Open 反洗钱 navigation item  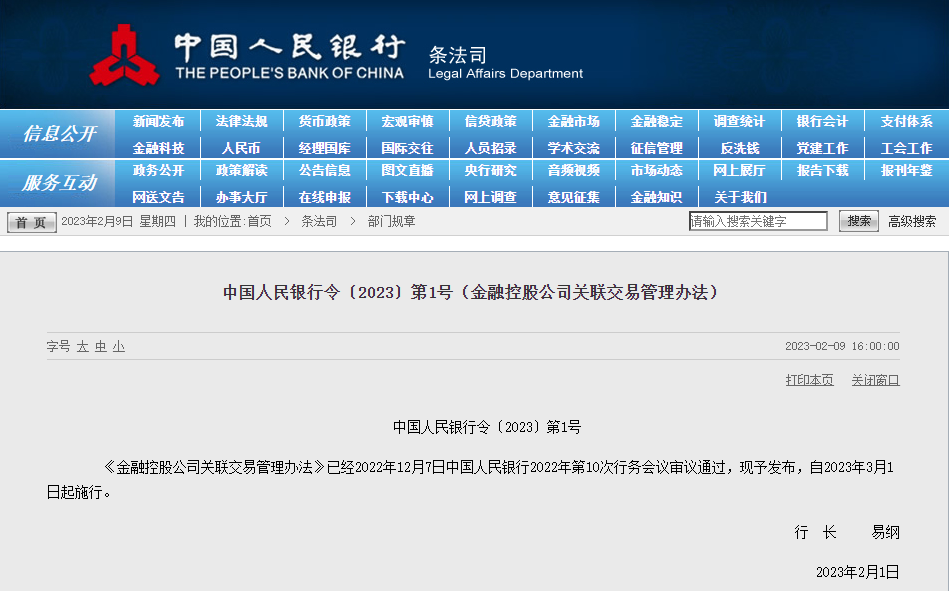click(739, 148)
